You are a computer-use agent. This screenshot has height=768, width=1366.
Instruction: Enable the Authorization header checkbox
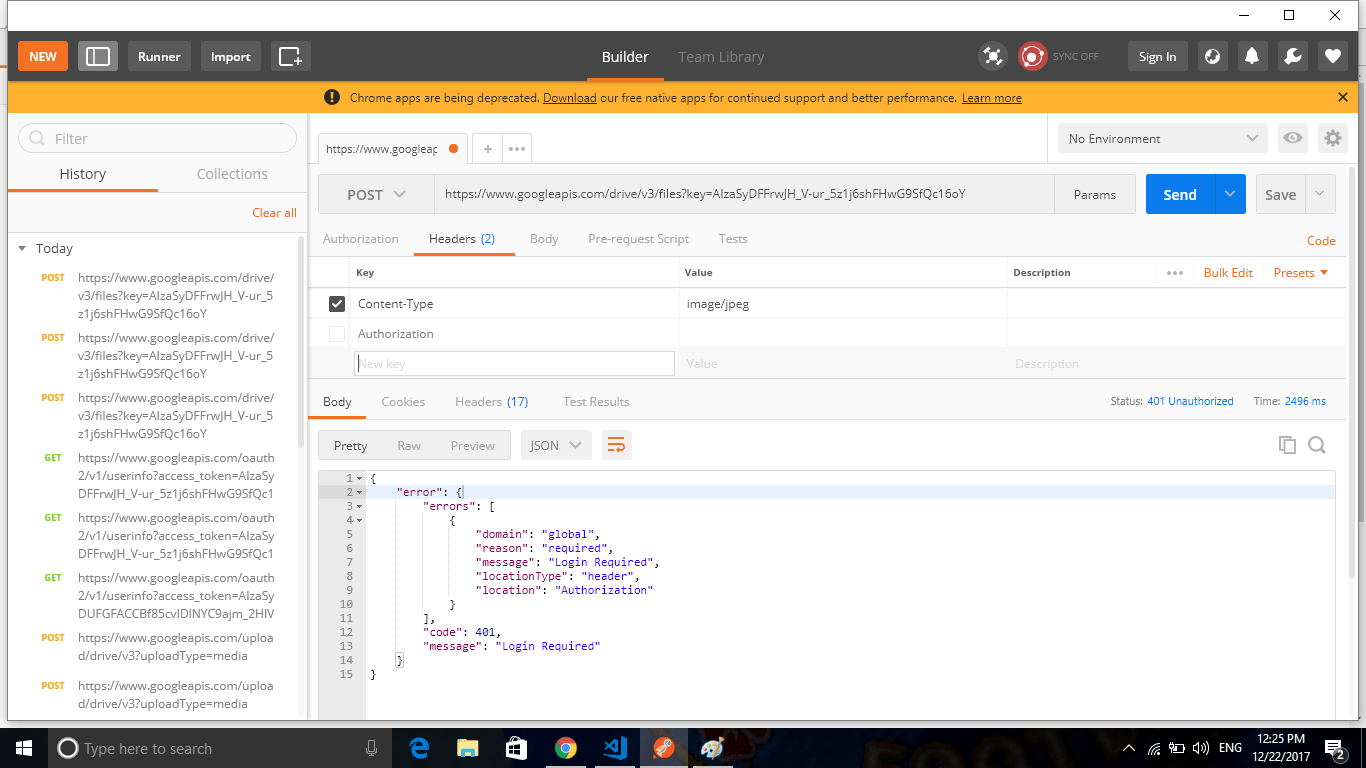click(337, 333)
